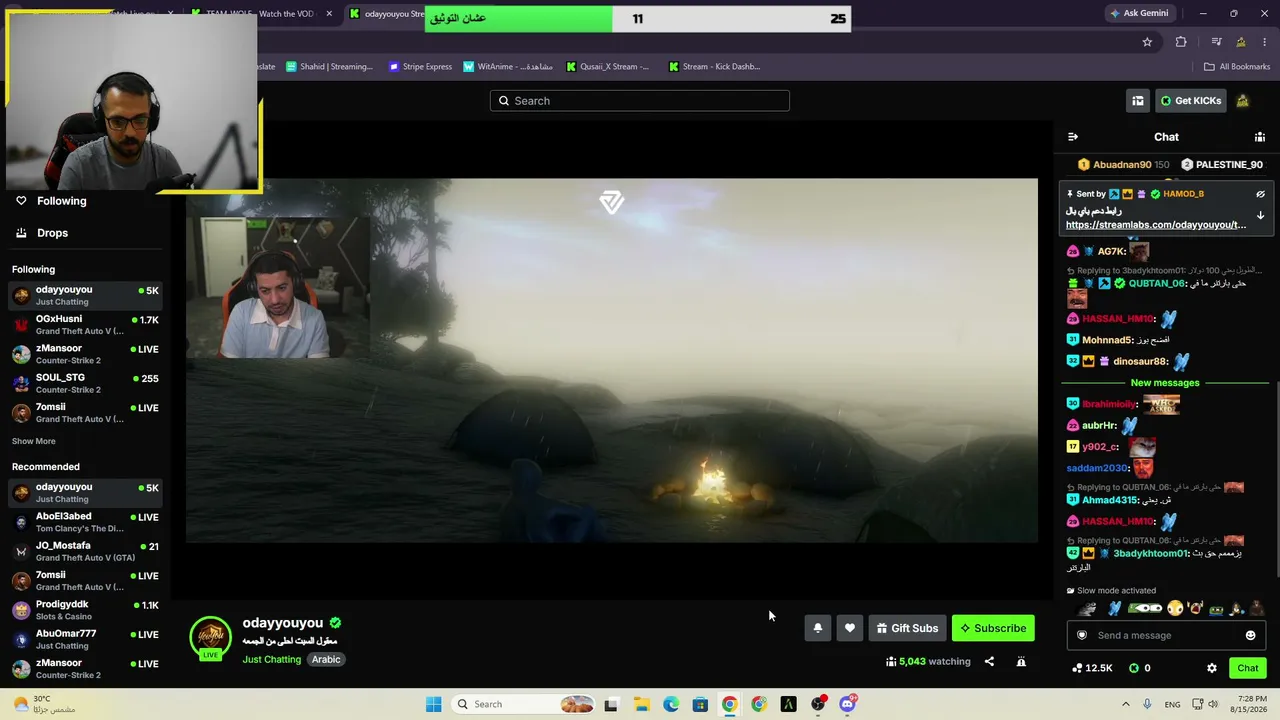Open the Stream - Kick Dashboard bookmark
The width and height of the screenshot is (1280, 720).
(714, 67)
